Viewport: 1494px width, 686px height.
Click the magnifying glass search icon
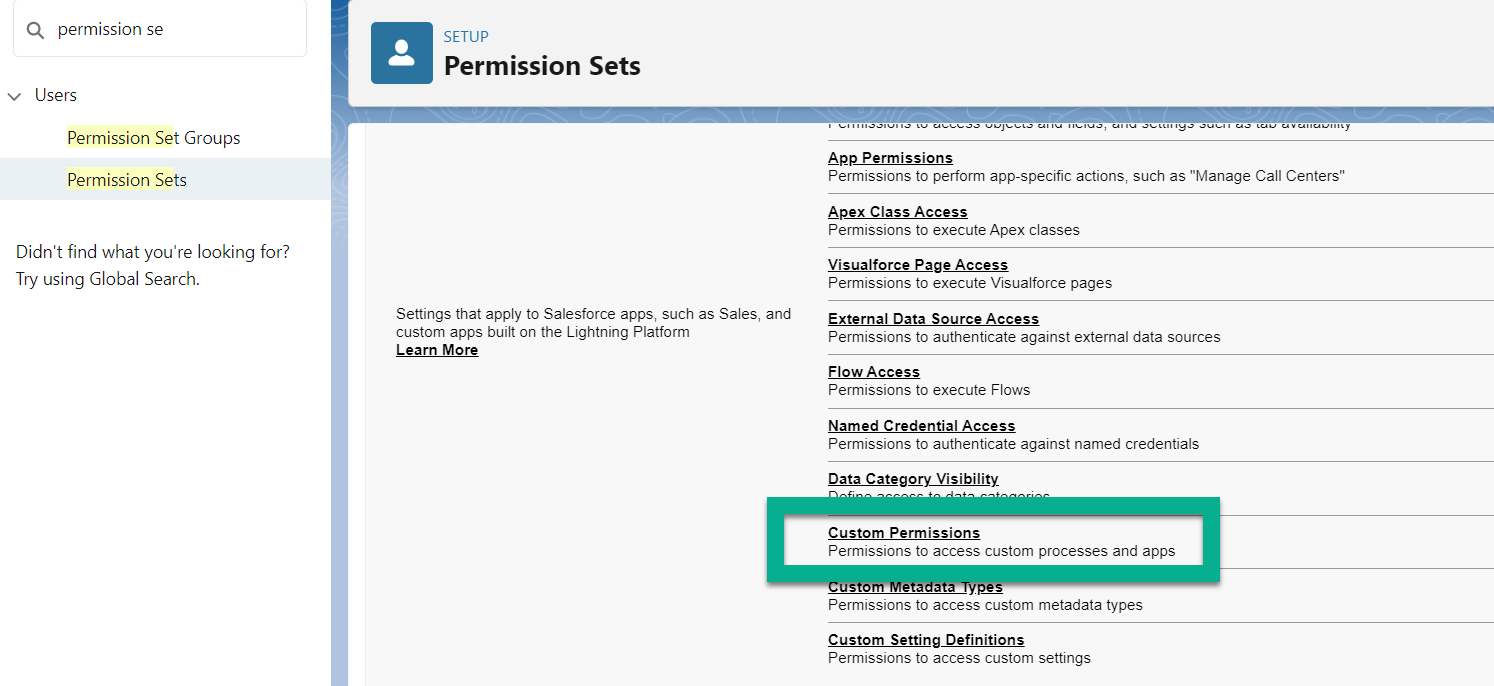(x=34, y=28)
